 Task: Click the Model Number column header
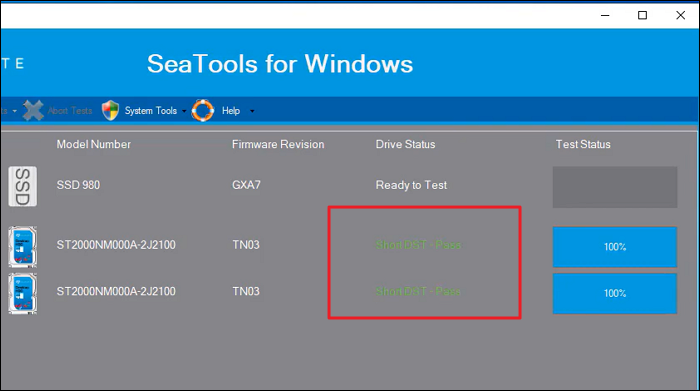click(x=93, y=144)
